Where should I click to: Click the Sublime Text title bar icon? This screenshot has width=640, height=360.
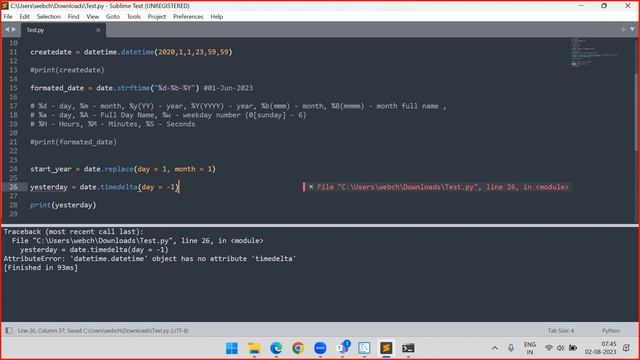pos(5,6)
